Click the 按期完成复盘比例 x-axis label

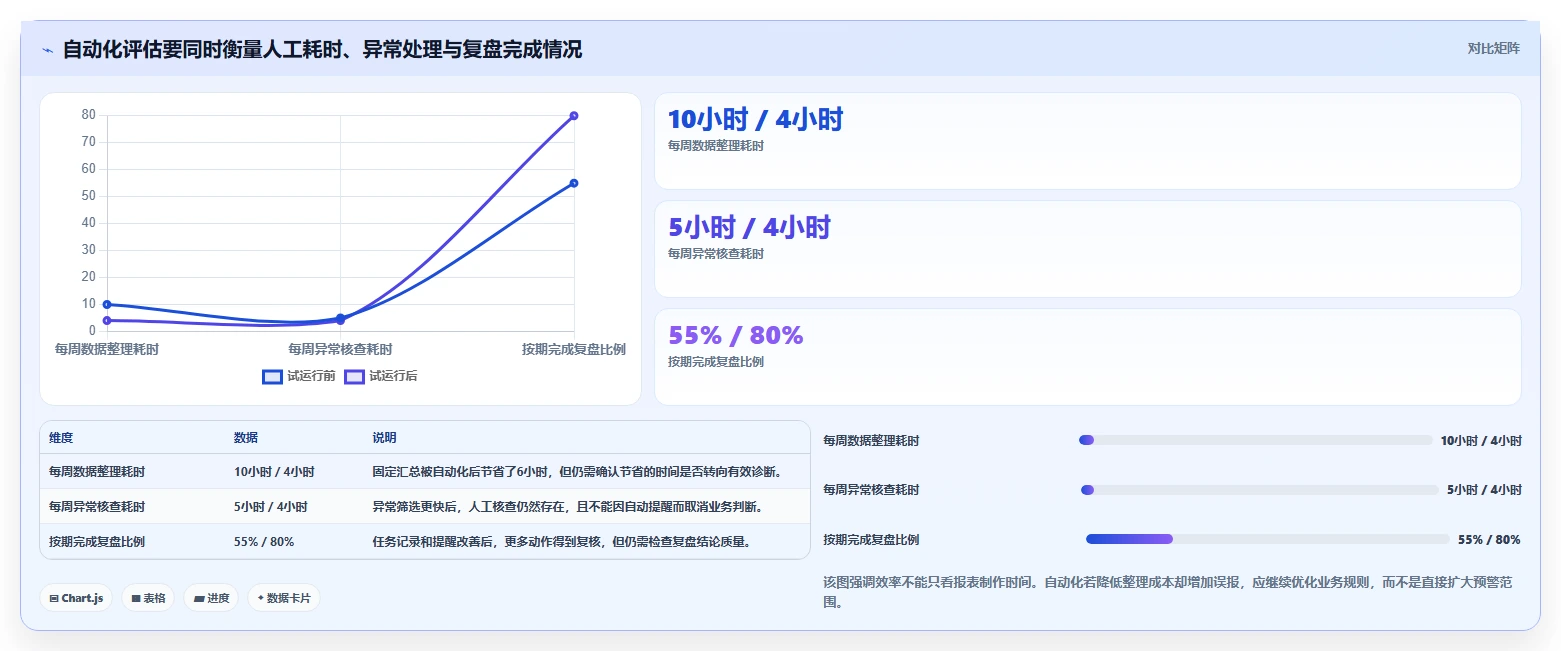pos(574,349)
